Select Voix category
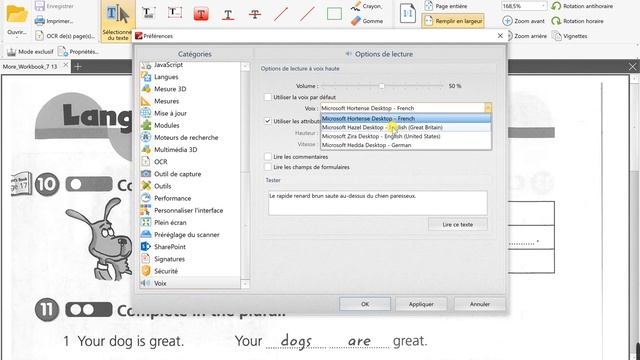 [x=190, y=283]
